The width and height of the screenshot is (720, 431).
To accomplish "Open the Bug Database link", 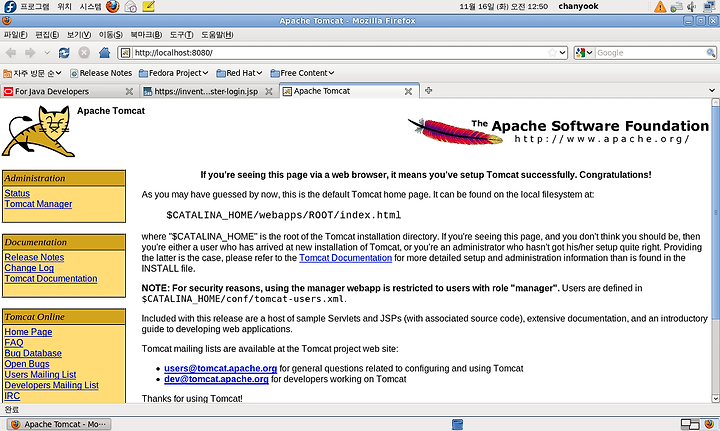I will pyautogui.click(x=33, y=353).
